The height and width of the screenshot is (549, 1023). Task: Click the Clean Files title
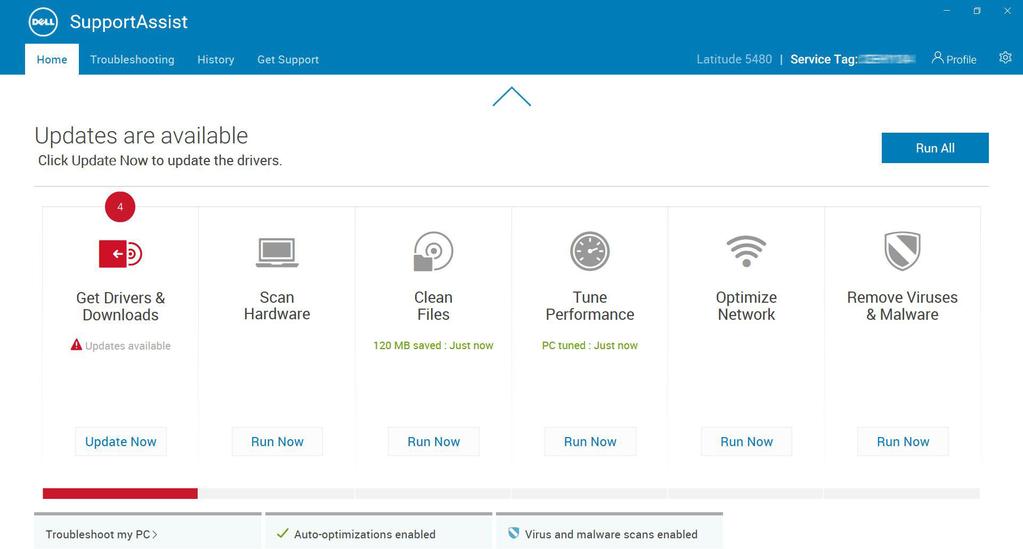coord(433,306)
